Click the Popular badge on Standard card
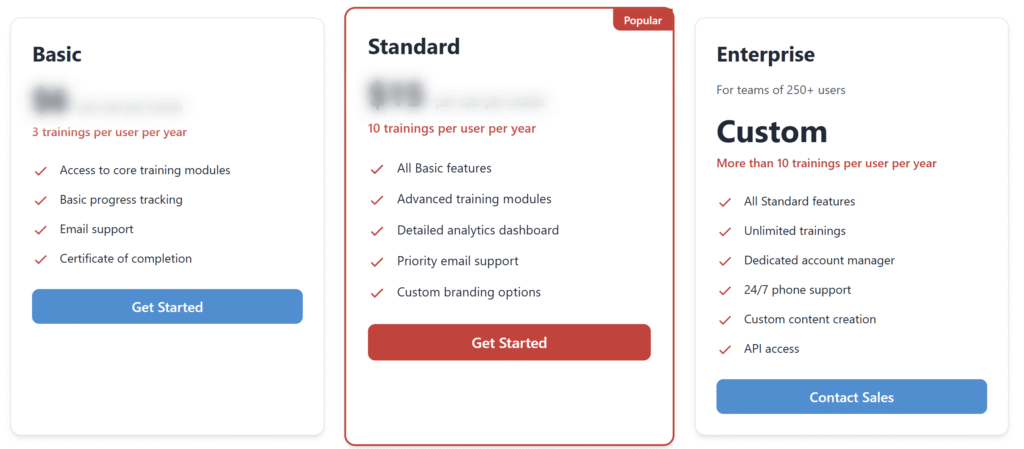 (x=643, y=20)
